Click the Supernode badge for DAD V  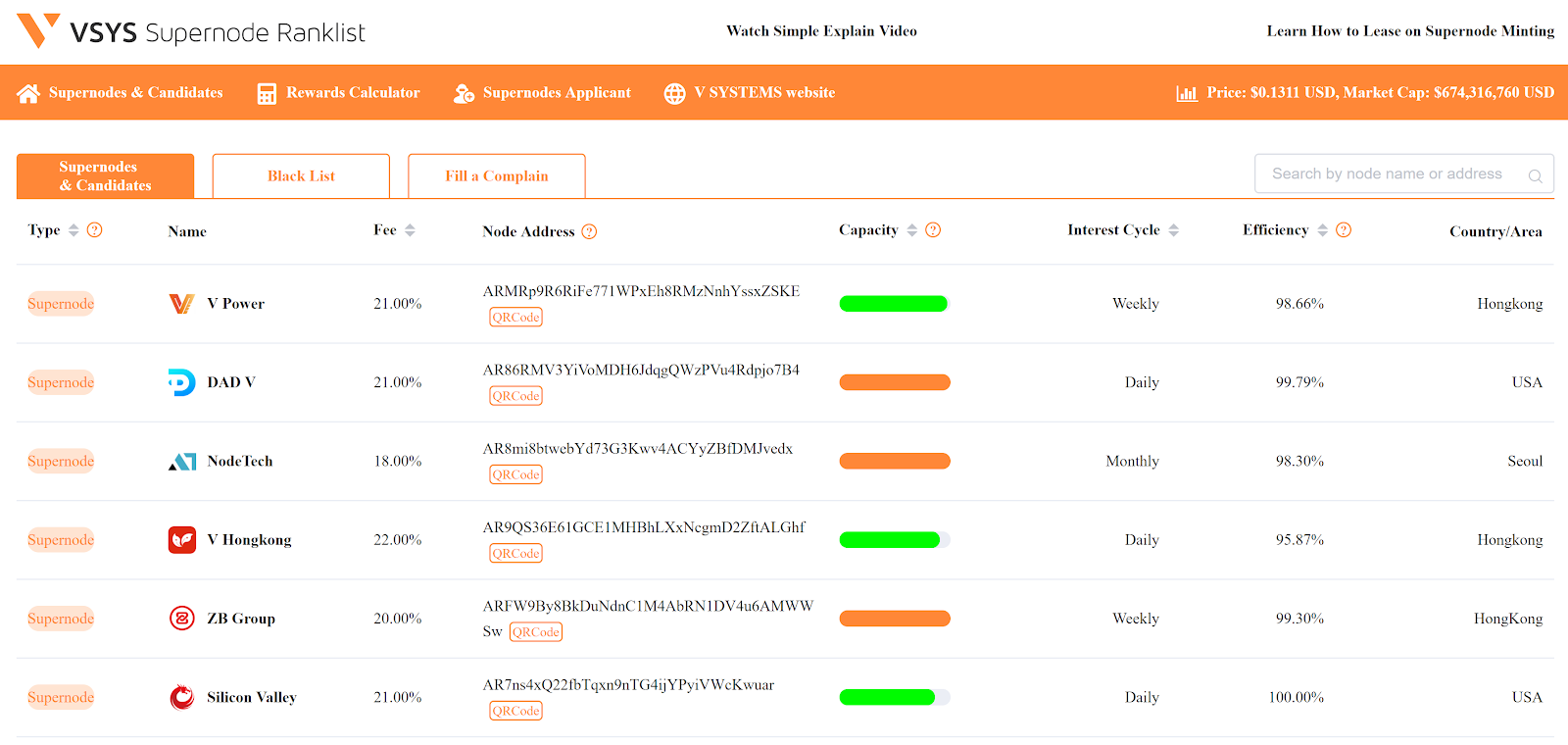pyautogui.click(x=61, y=382)
